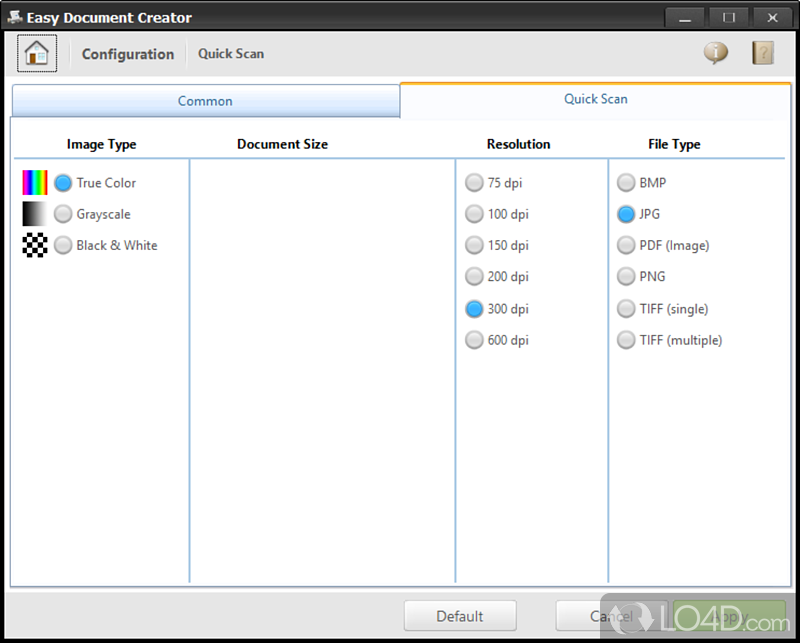Set file type to PNG

[626, 277]
